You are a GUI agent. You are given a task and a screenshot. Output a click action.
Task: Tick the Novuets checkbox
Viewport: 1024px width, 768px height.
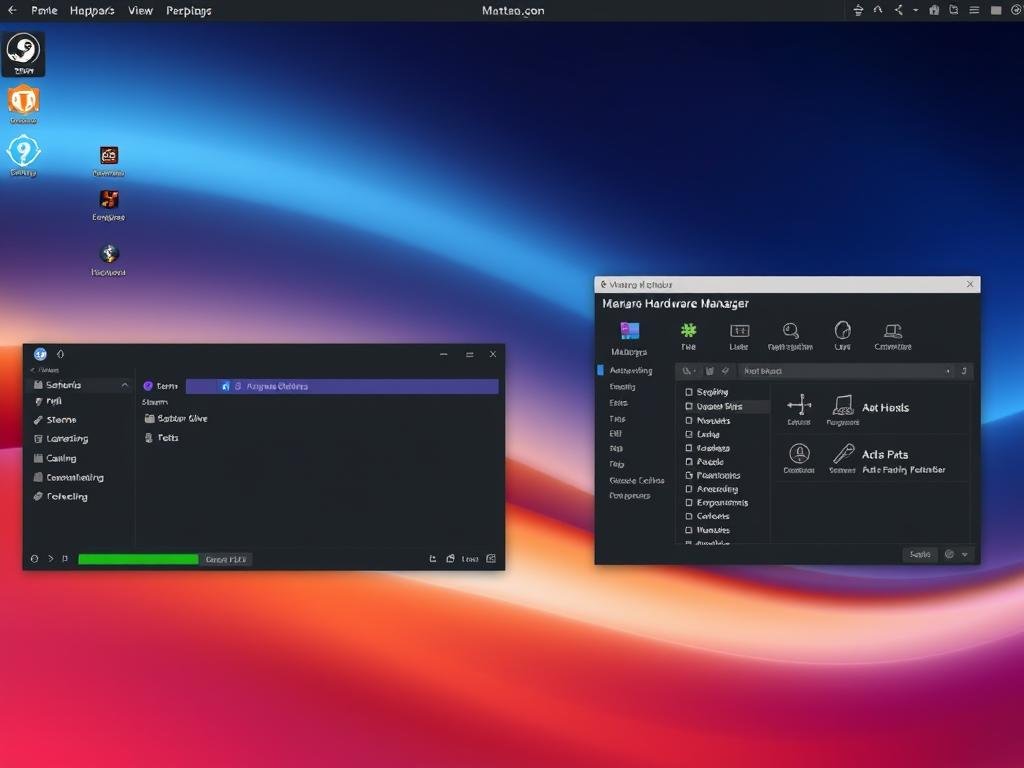pyautogui.click(x=688, y=421)
